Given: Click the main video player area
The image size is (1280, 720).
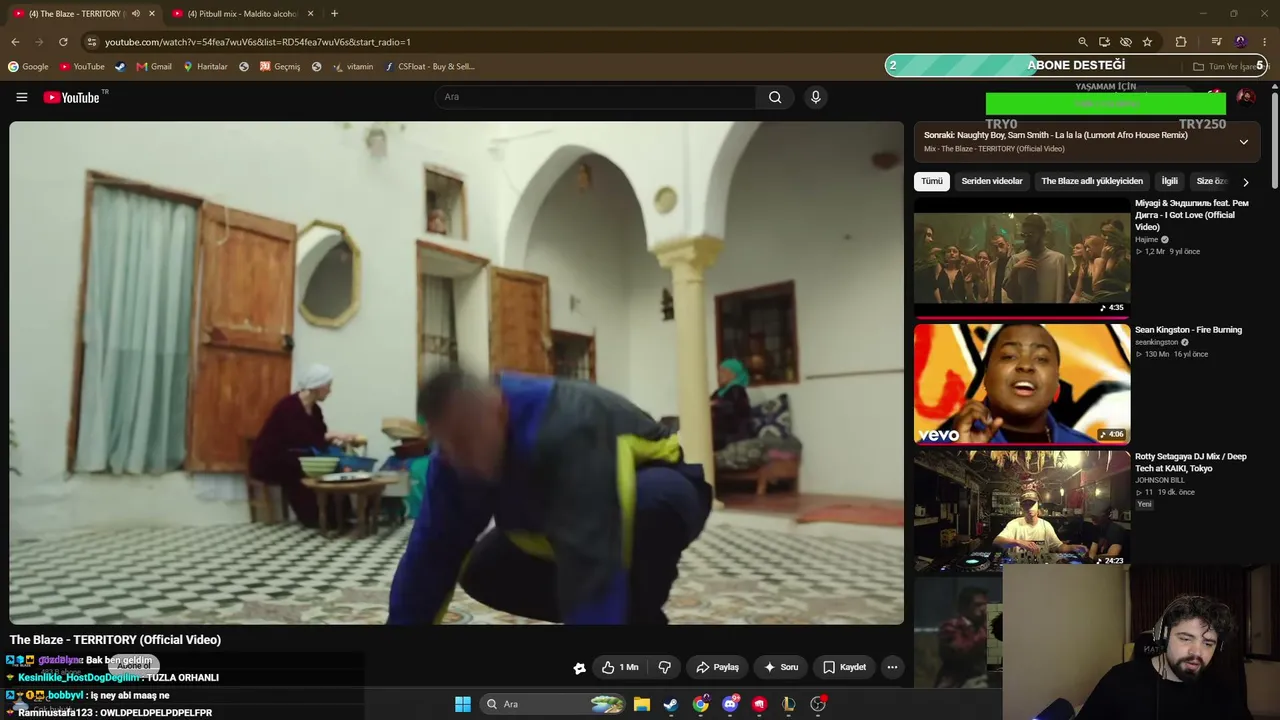Looking at the screenshot, I should (x=457, y=373).
